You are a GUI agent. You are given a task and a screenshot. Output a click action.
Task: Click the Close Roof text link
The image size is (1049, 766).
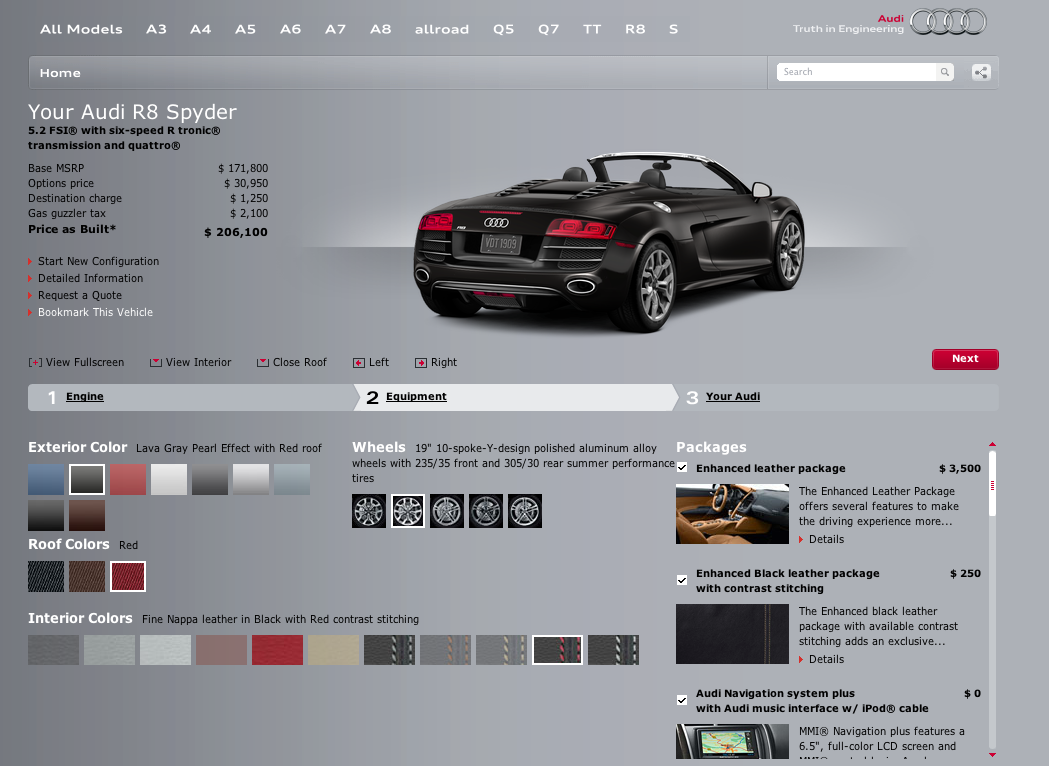pyautogui.click(x=300, y=363)
